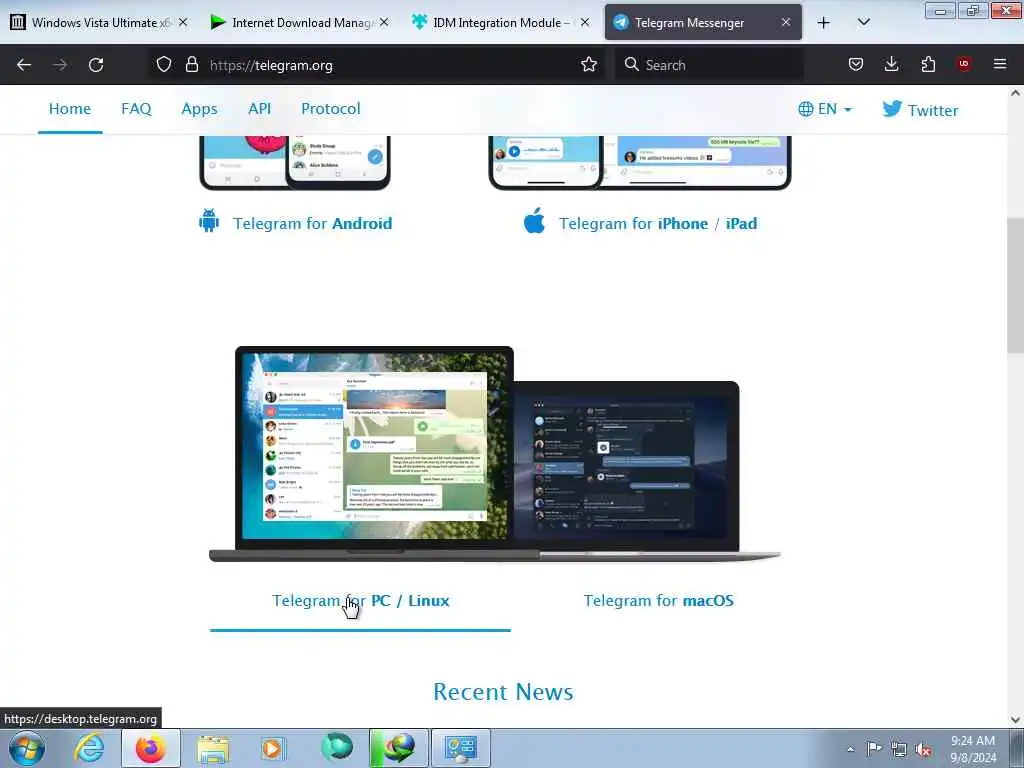Open Windows Media Player taskbar icon
The height and width of the screenshot is (768, 1024).
tap(272, 749)
